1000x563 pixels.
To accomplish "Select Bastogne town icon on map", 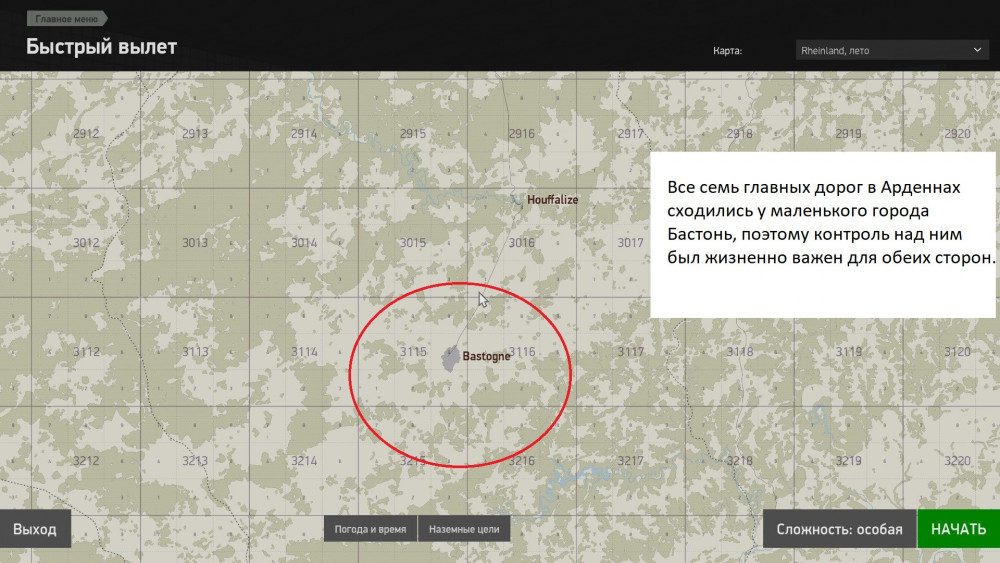I will coord(451,358).
